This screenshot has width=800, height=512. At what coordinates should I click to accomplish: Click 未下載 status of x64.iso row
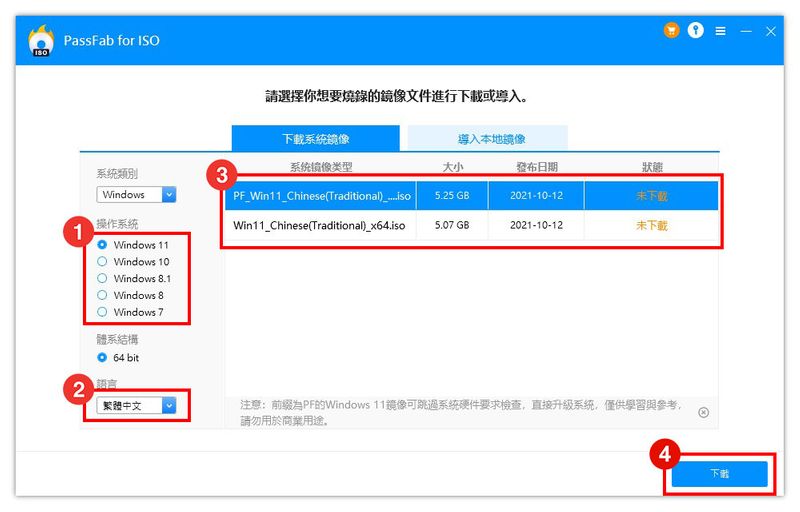point(652,225)
